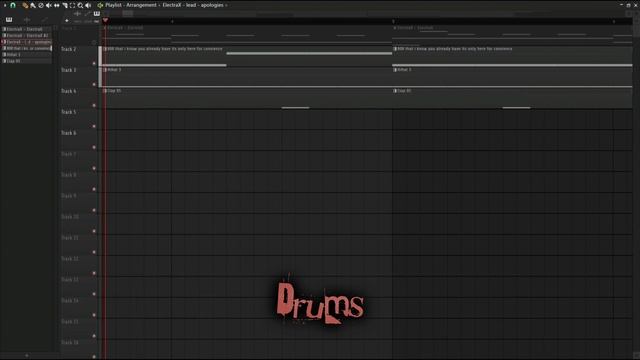Mute Track 2 with its dot toggle
This screenshot has width=640, height=360.
[x=94, y=63]
